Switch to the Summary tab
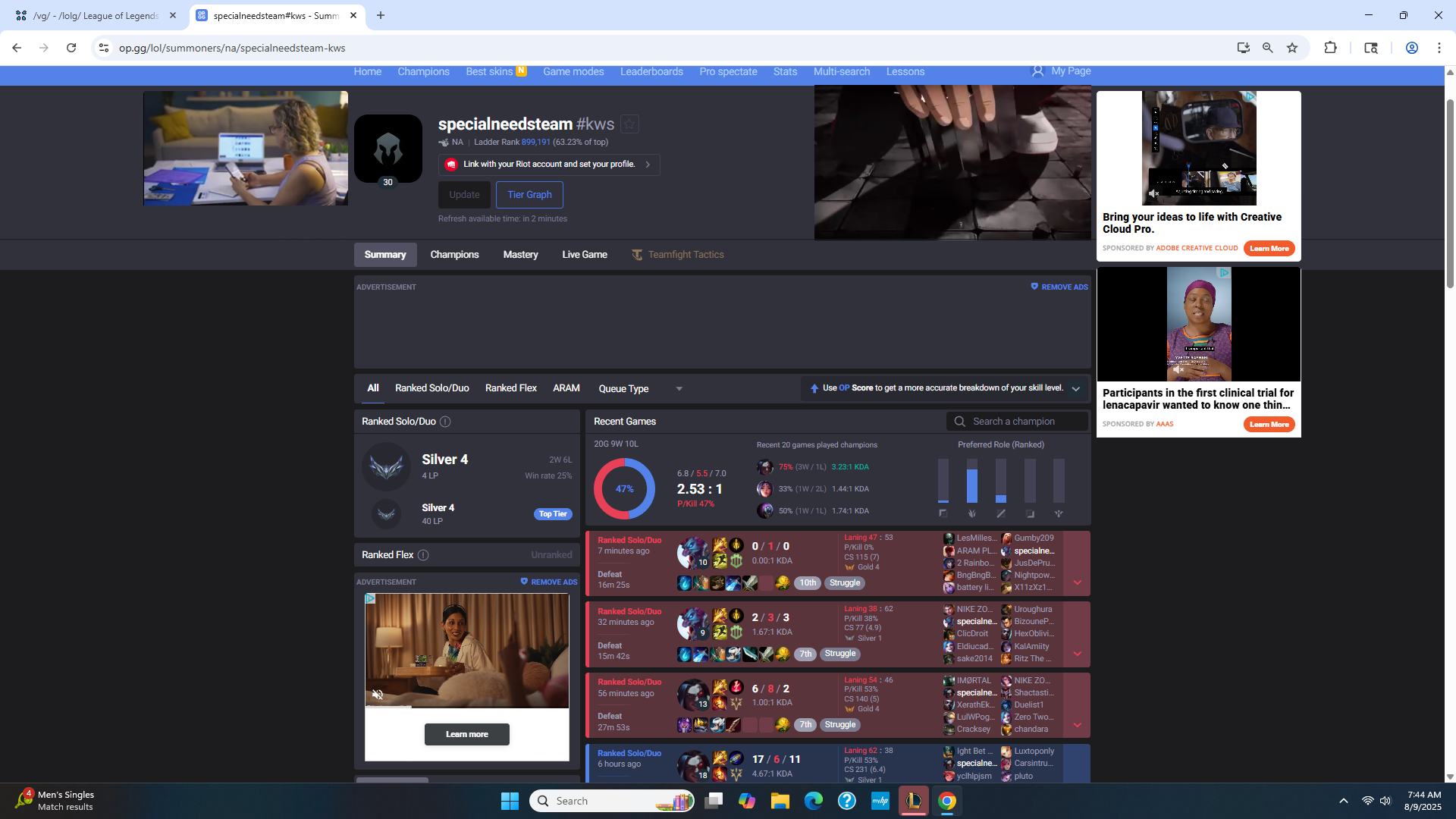Viewport: 1456px width, 819px height. (385, 255)
